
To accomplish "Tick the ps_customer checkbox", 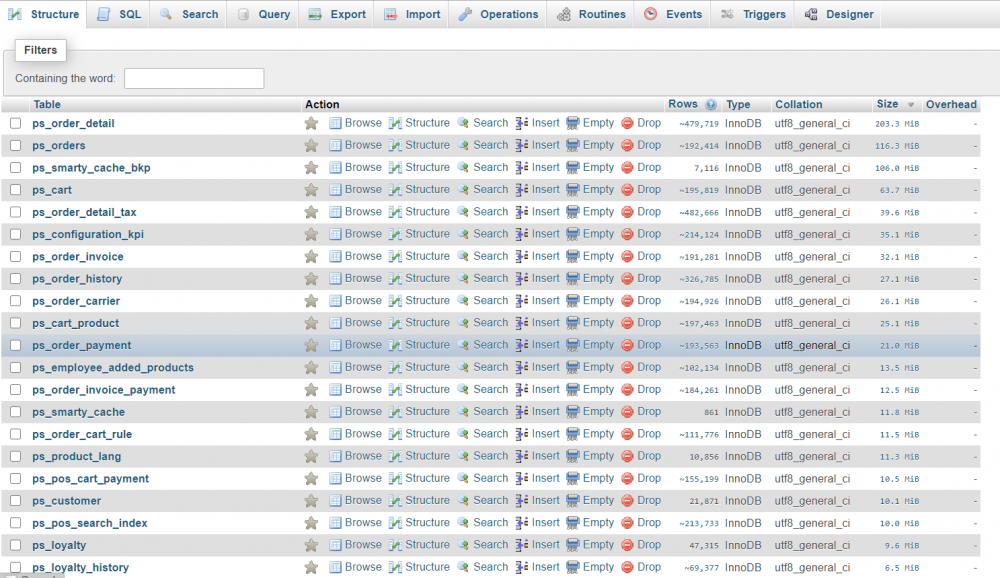I will click(x=16, y=501).
